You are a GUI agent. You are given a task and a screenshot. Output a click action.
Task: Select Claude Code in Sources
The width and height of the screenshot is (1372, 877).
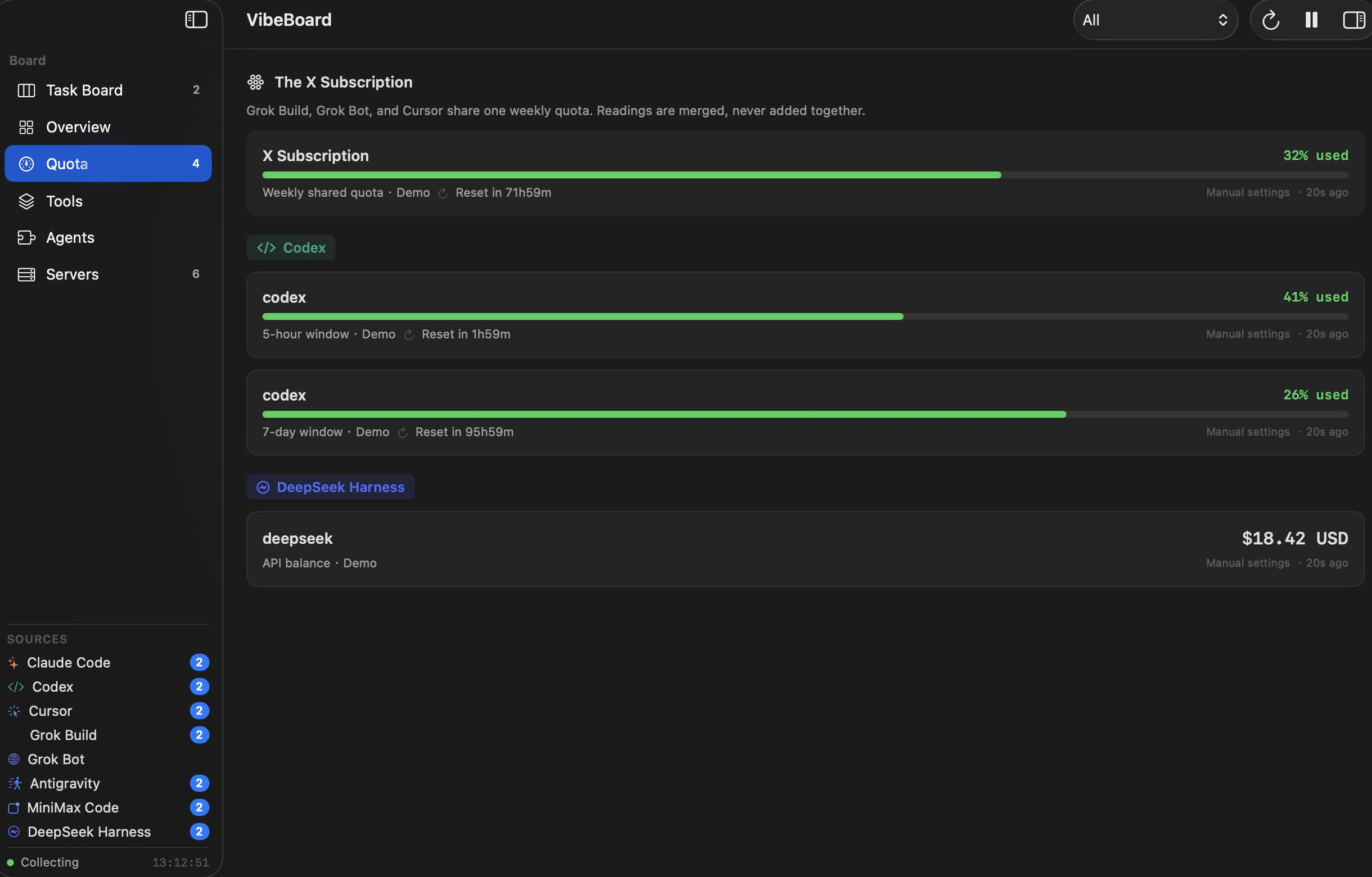tap(109, 662)
